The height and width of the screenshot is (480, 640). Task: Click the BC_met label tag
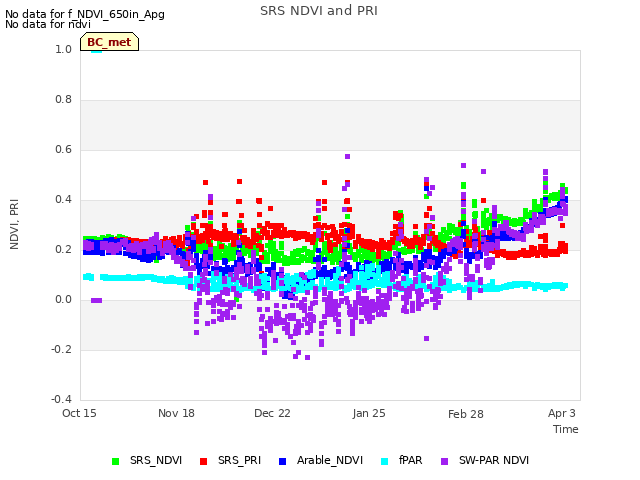point(109,42)
